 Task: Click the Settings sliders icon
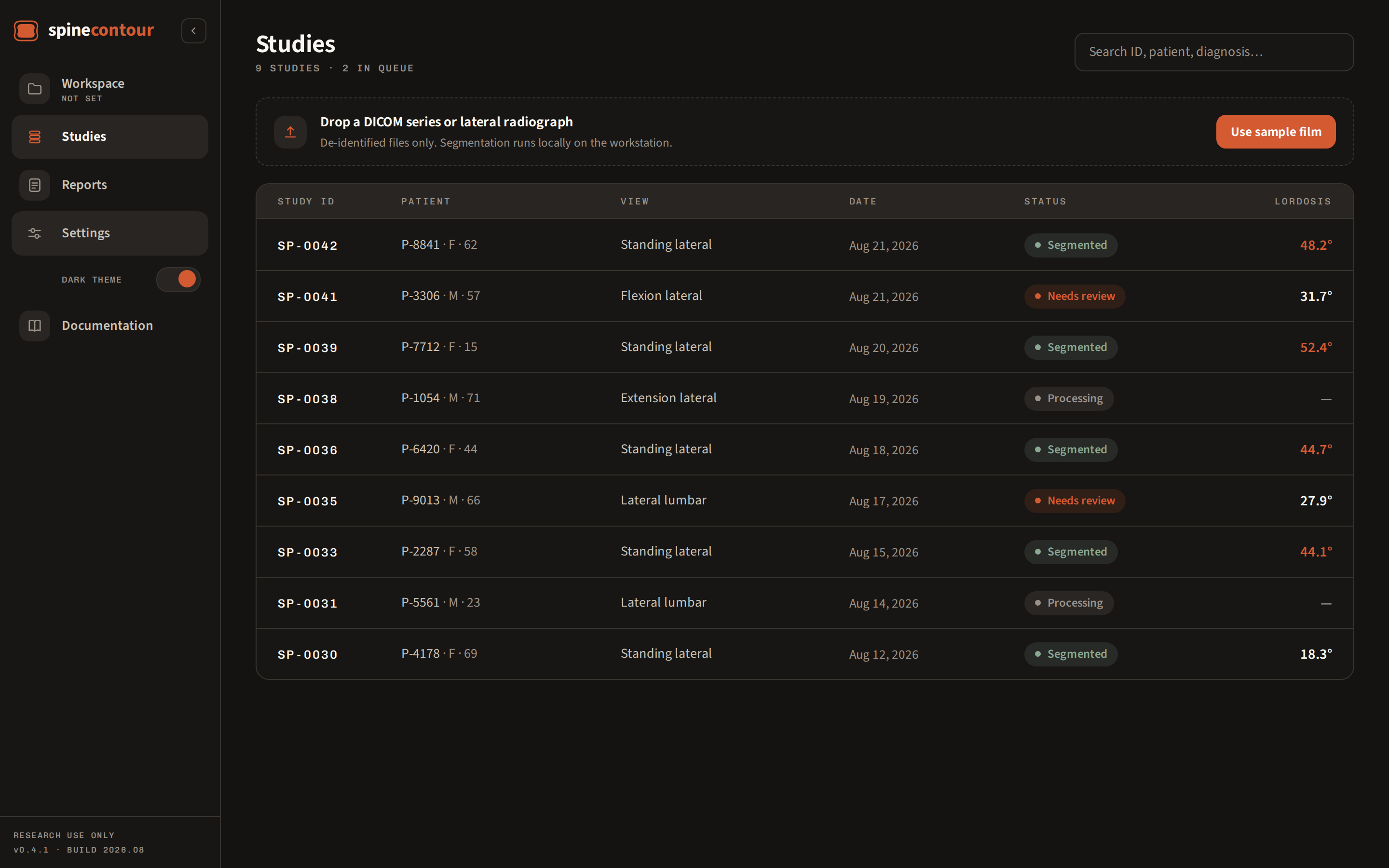coord(34,233)
